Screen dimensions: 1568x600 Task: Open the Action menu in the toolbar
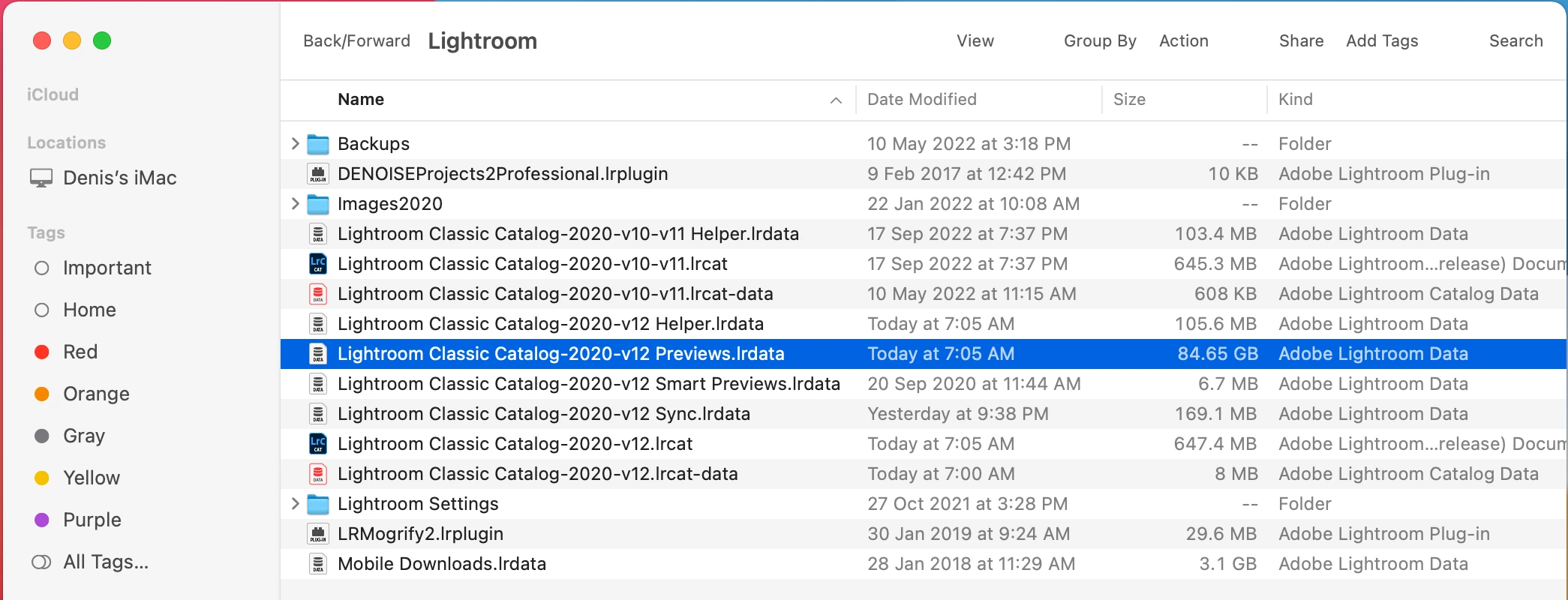coord(1184,41)
